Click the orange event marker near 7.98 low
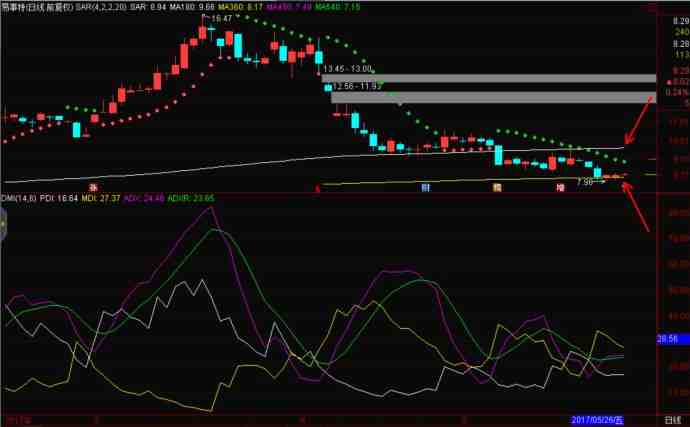 tap(497, 188)
